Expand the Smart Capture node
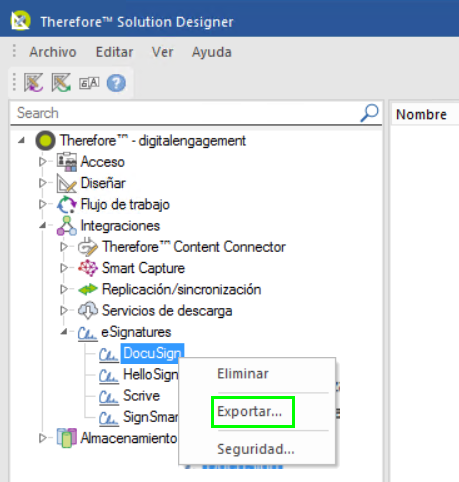This screenshot has height=482, width=459. pyautogui.click(x=64, y=268)
